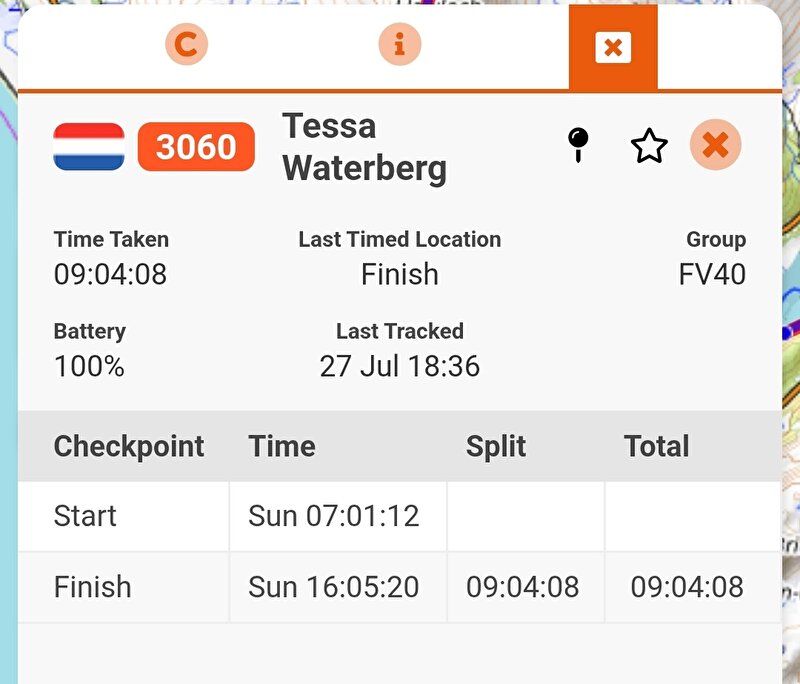Click the FV40 group value

pyautogui.click(x=712, y=274)
